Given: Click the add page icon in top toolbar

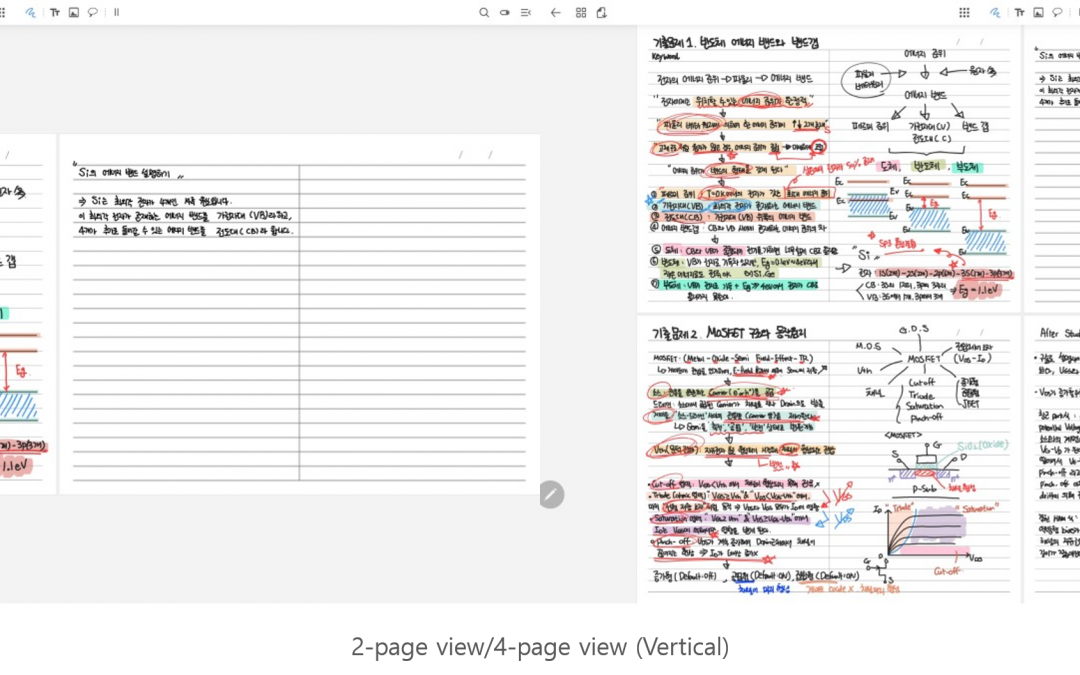Looking at the screenshot, I should pyautogui.click(x=602, y=12).
